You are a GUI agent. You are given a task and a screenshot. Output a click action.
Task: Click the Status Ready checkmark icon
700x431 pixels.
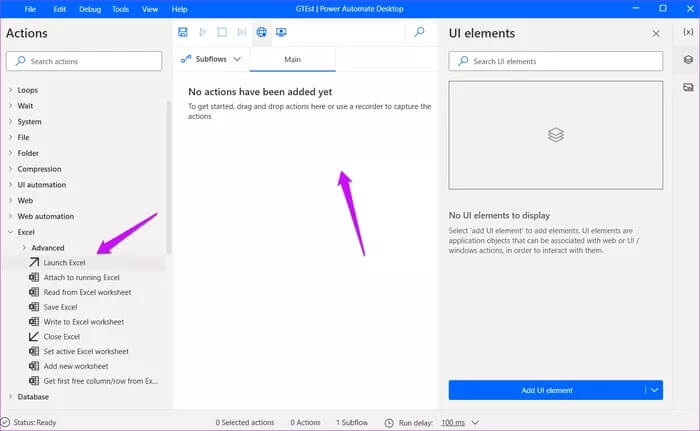point(5,422)
